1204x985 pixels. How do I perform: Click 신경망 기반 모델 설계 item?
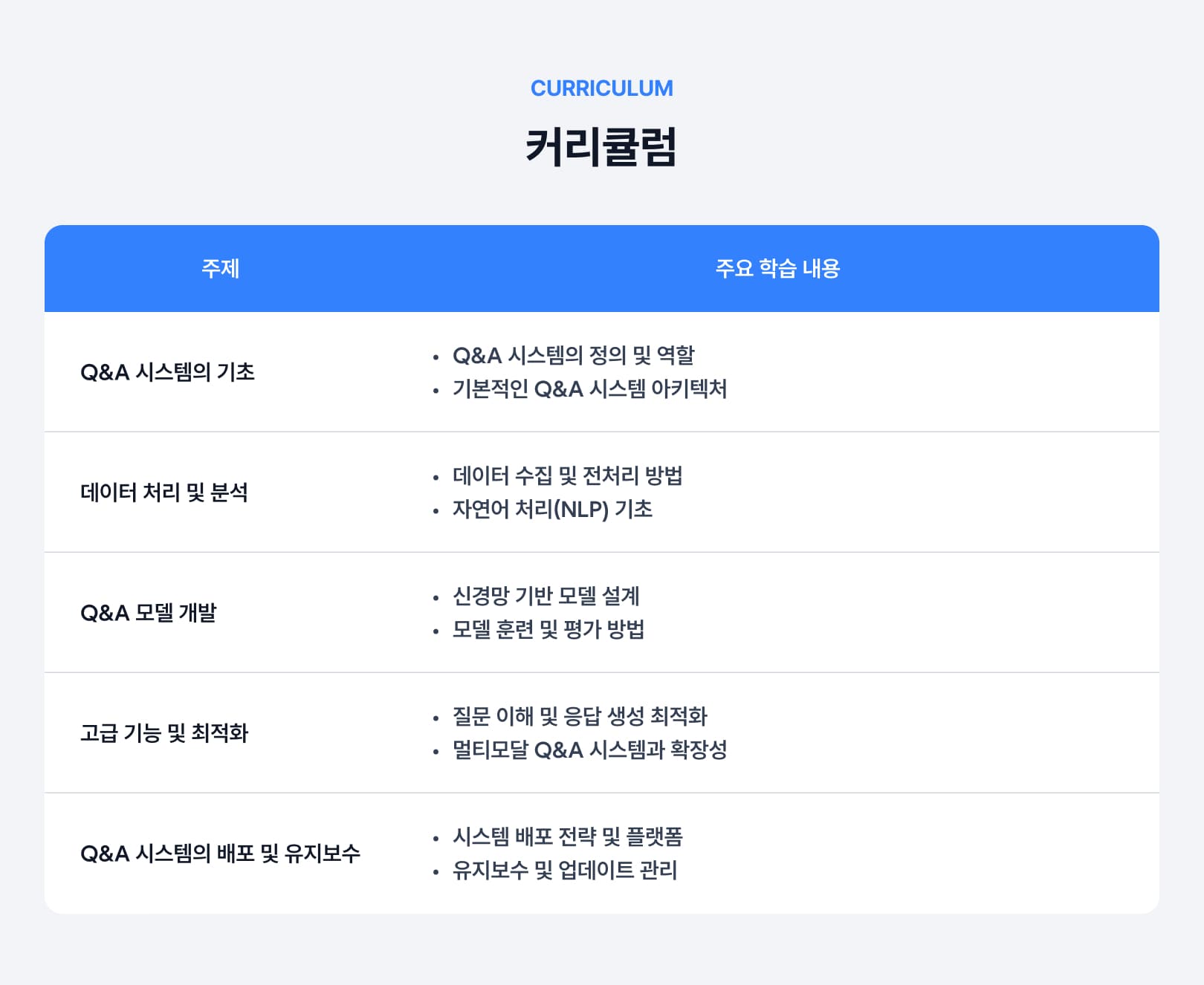point(546,596)
